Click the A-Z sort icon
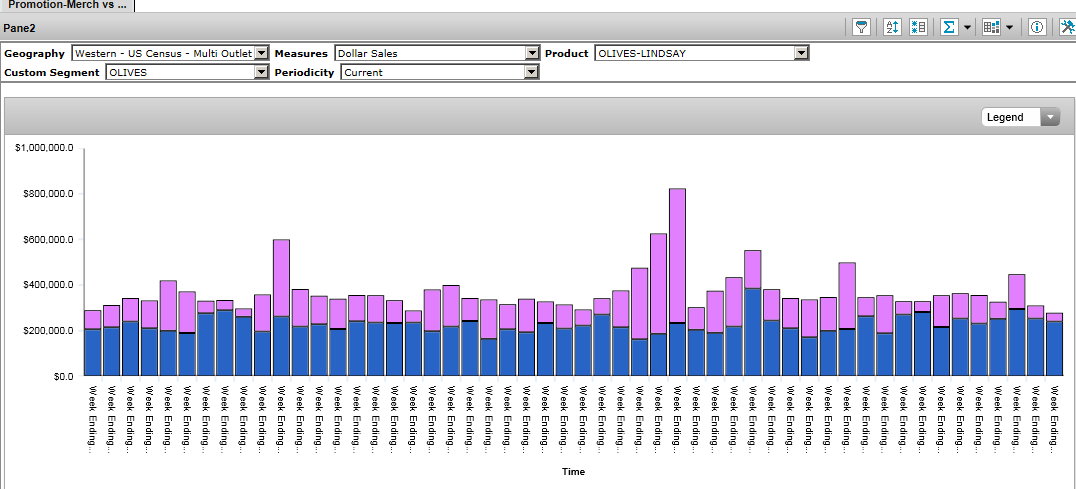Image resolution: width=1076 pixels, height=489 pixels. pyautogui.click(x=893, y=27)
